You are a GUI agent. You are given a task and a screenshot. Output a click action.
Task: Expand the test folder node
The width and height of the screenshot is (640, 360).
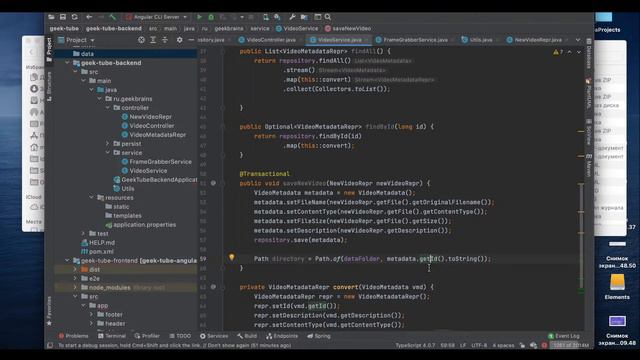pyautogui.click(x=83, y=233)
